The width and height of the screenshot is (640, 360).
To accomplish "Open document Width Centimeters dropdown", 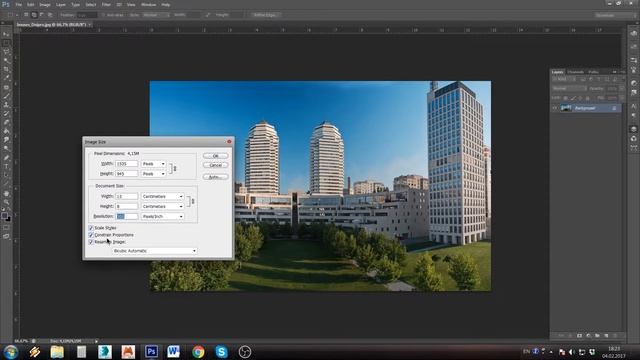I will 162,196.
